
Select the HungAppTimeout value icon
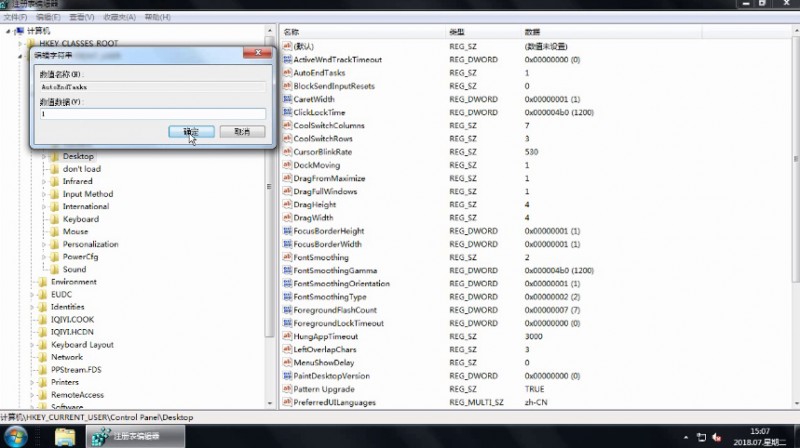[x=287, y=336]
